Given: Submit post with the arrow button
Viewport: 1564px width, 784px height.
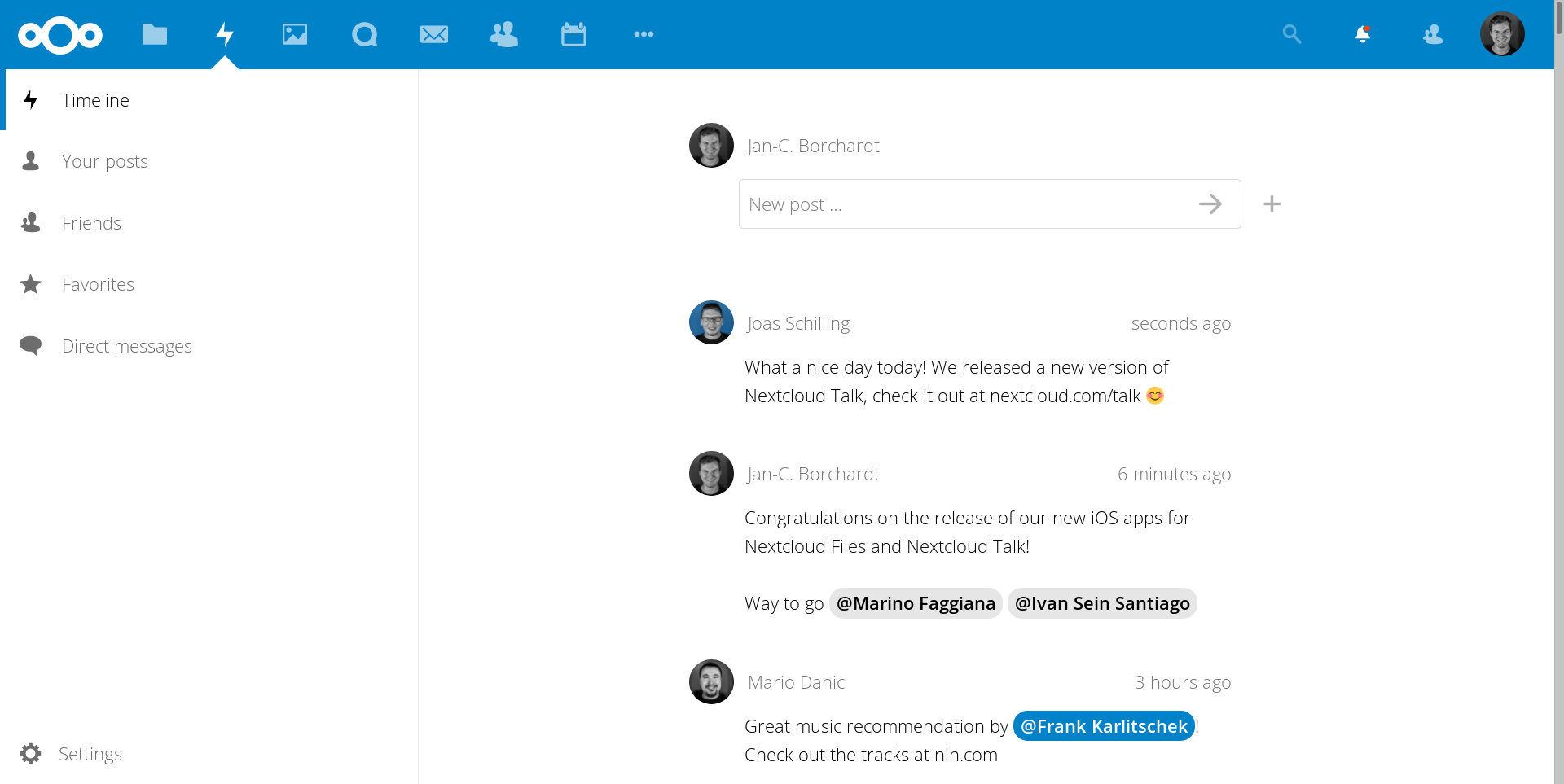Looking at the screenshot, I should coord(1210,204).
